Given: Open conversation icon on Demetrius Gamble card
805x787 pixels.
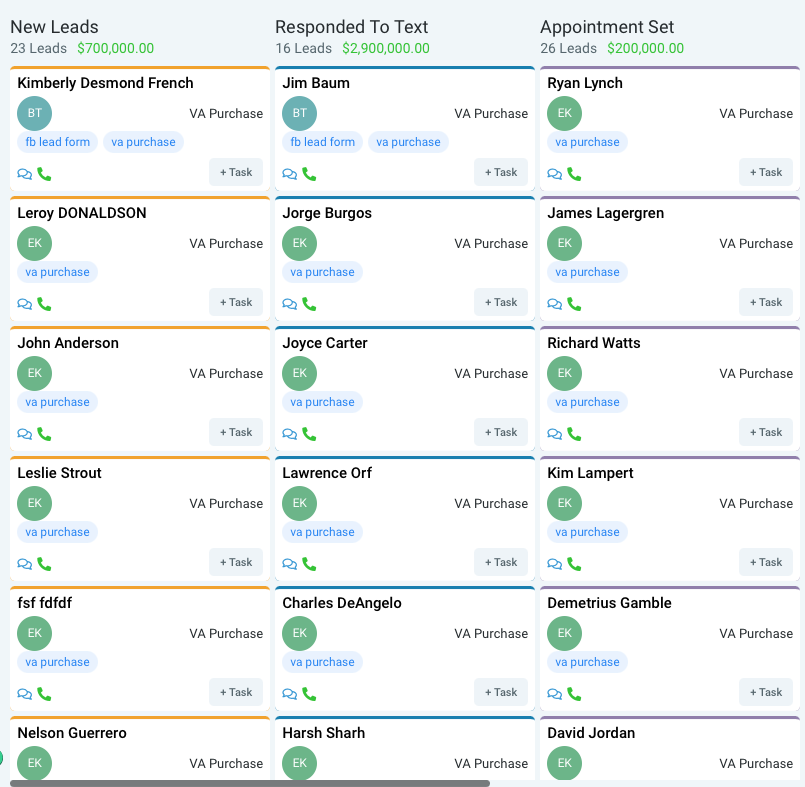Looking at the screenshot, I should point(554,694).
